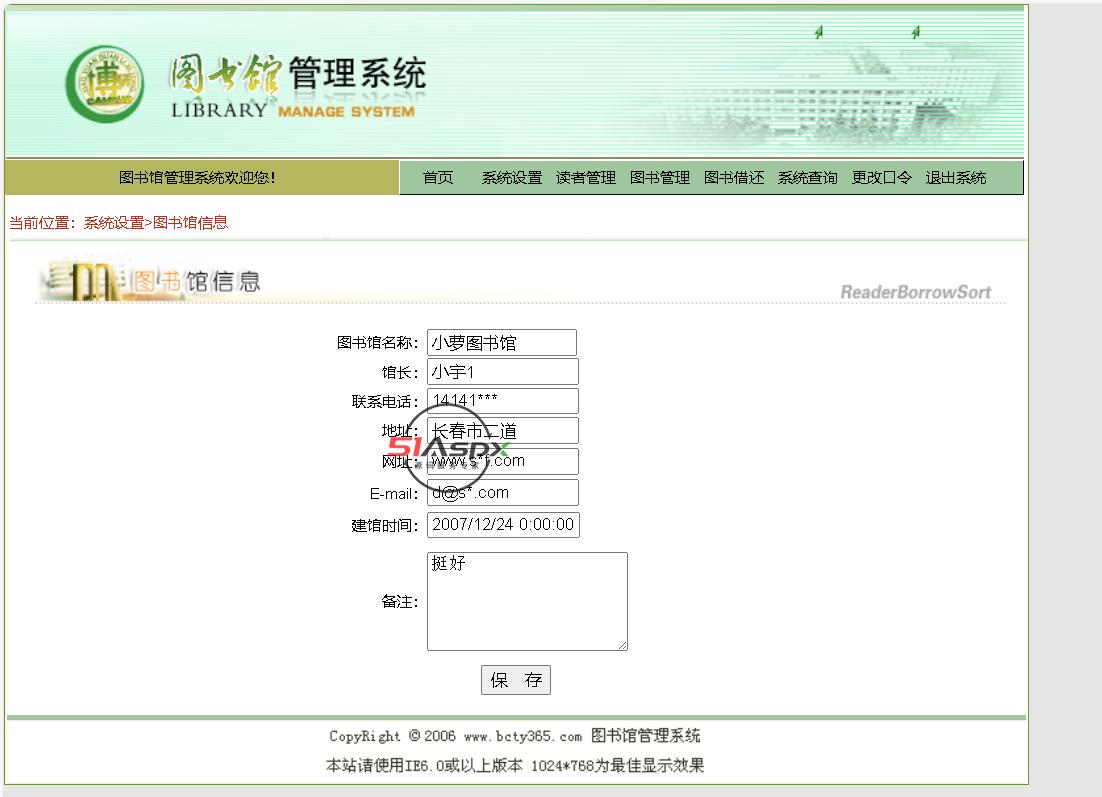The height and width of the screenshot is (797, 1102).
Task: Click the E-mail field label
Action: (x=394, y=494)
